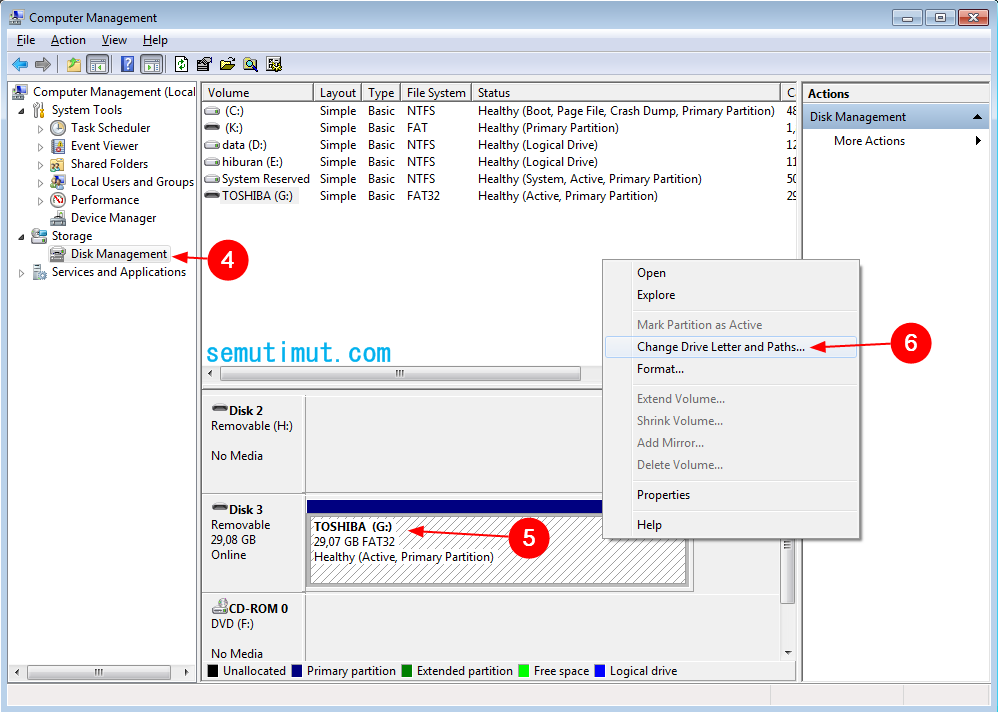The width and height of the screenshot is (998, 712).
Task: Click the Event Viewer icon in tree
Action: (58, 146)
